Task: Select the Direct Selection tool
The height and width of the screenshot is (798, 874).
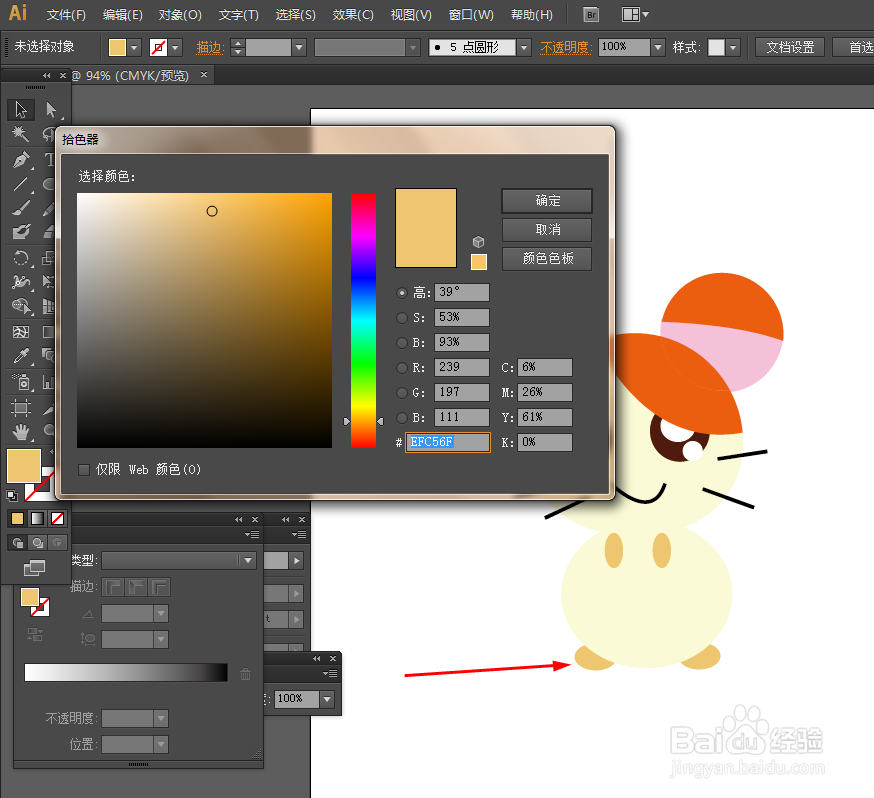Action: point(51,110)
